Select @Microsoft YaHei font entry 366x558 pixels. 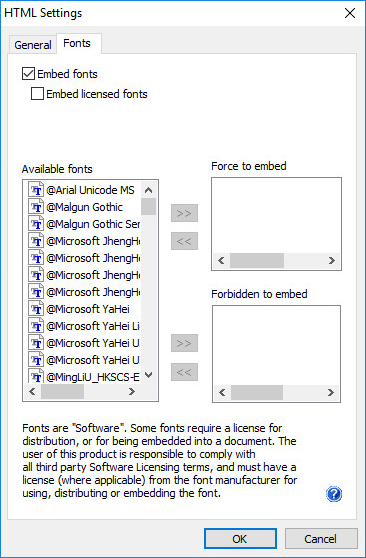[88, 309]
